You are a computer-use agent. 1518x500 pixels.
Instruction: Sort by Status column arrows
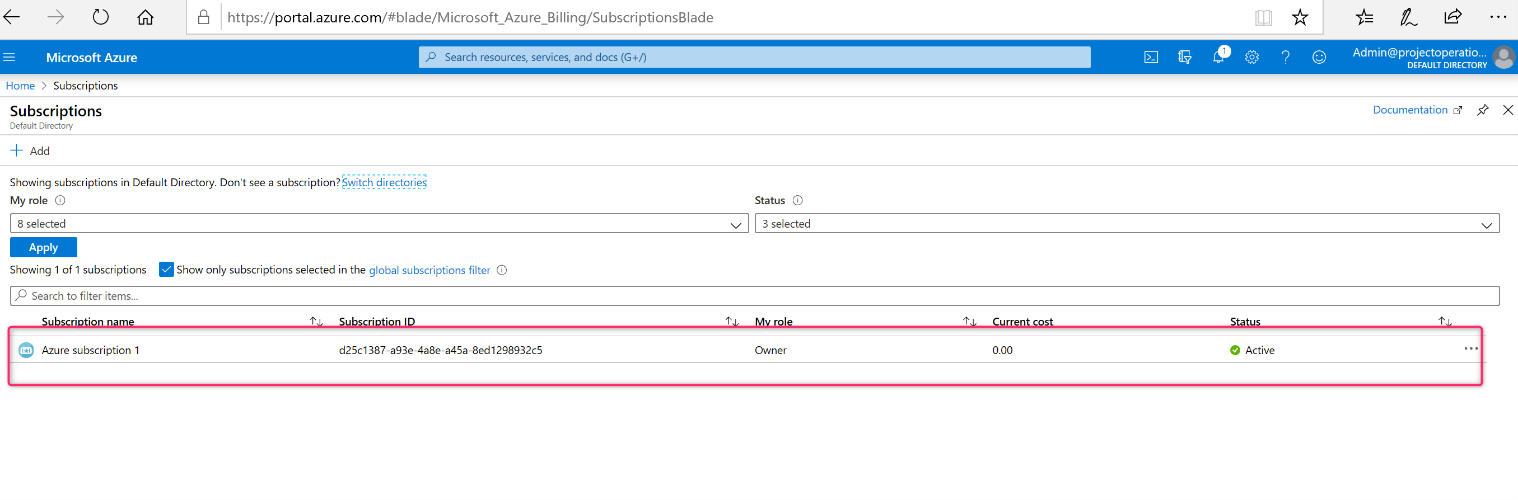click(x=1445, y=322)
